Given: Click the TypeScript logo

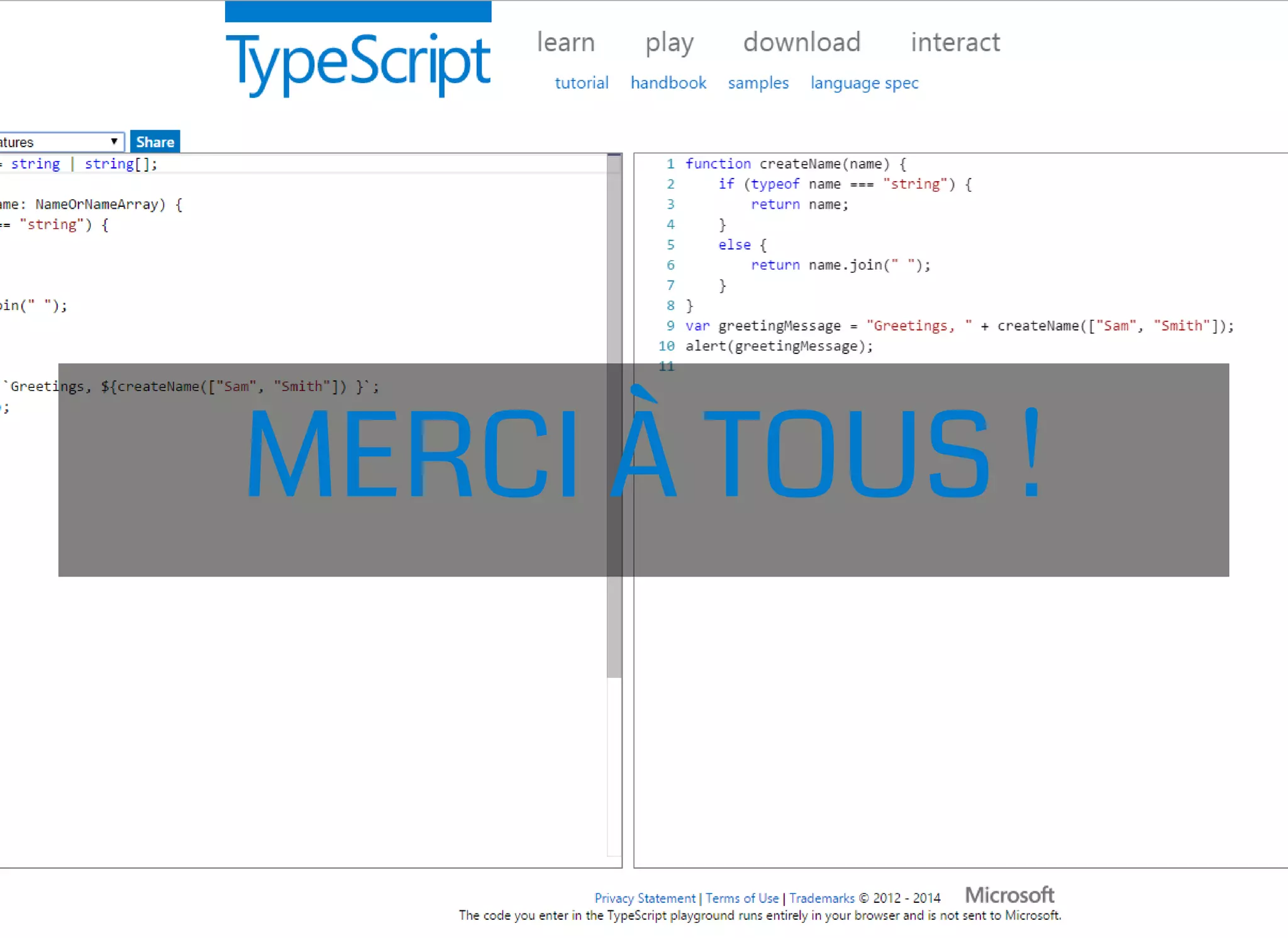Looking at the screenshot, I should 358,50.
